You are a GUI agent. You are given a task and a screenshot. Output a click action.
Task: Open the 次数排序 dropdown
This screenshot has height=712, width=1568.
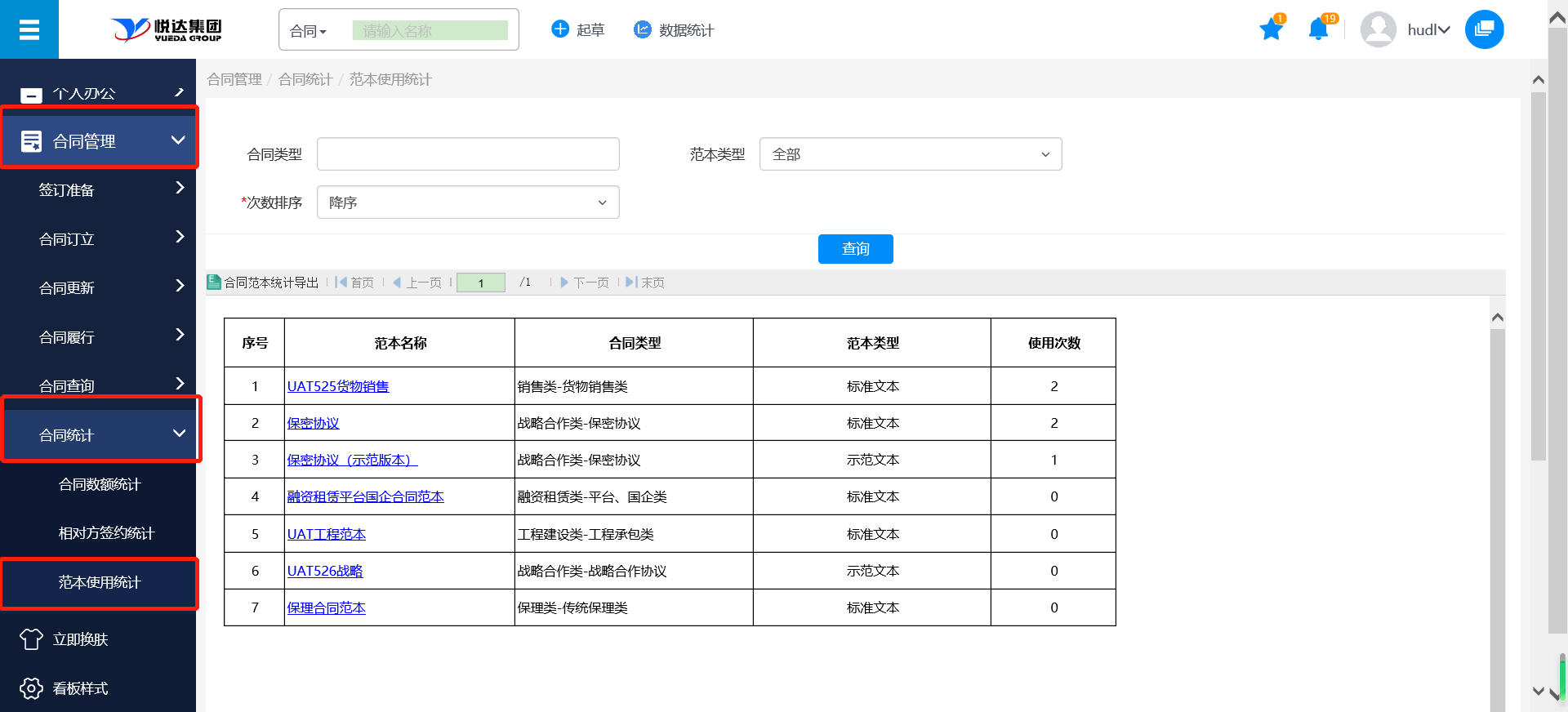click(467, 202)
